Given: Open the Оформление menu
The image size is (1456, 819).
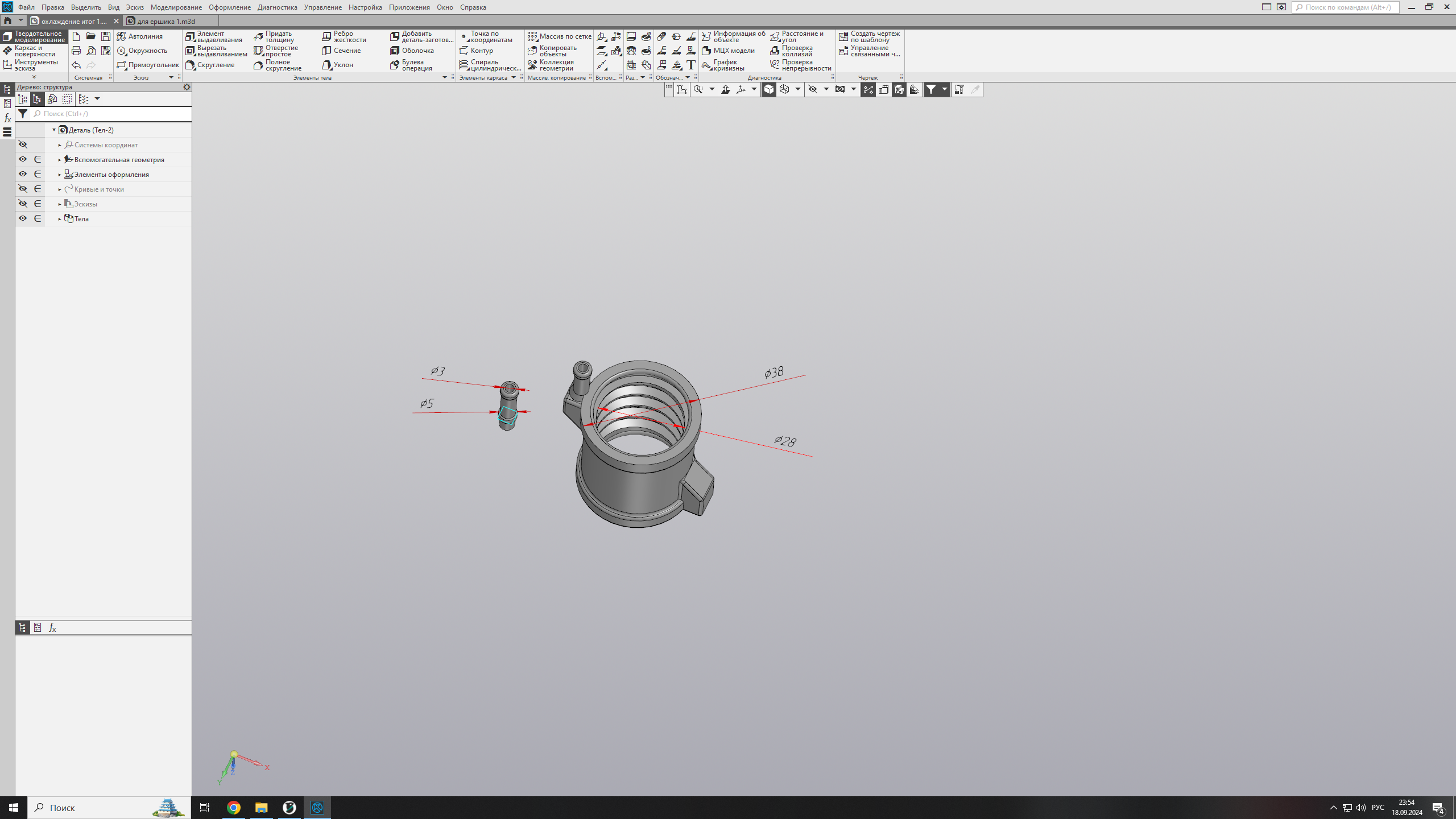Looking at the screenshot, I should pos(230,7).
